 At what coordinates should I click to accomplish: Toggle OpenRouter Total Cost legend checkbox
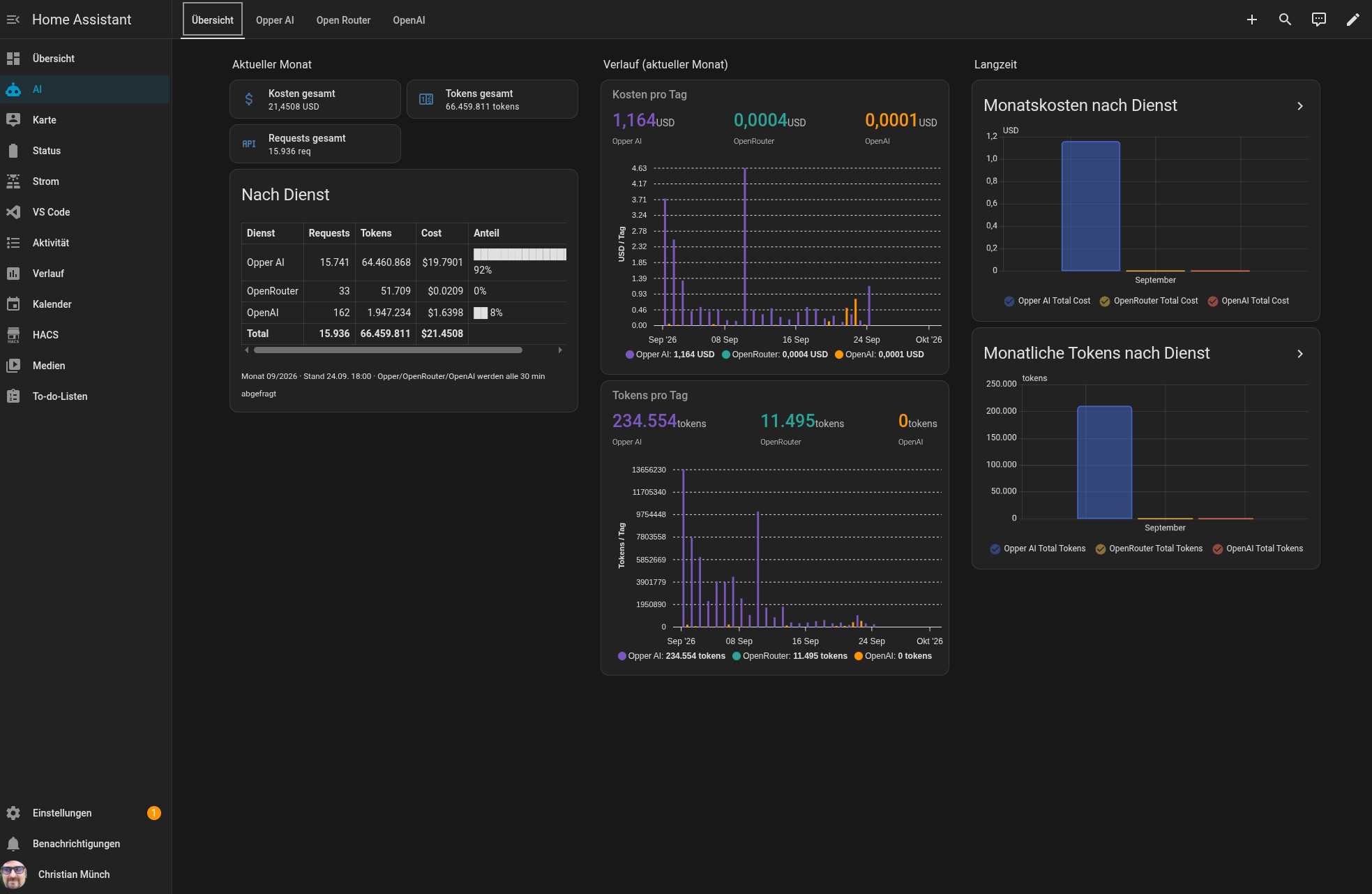1105,301
